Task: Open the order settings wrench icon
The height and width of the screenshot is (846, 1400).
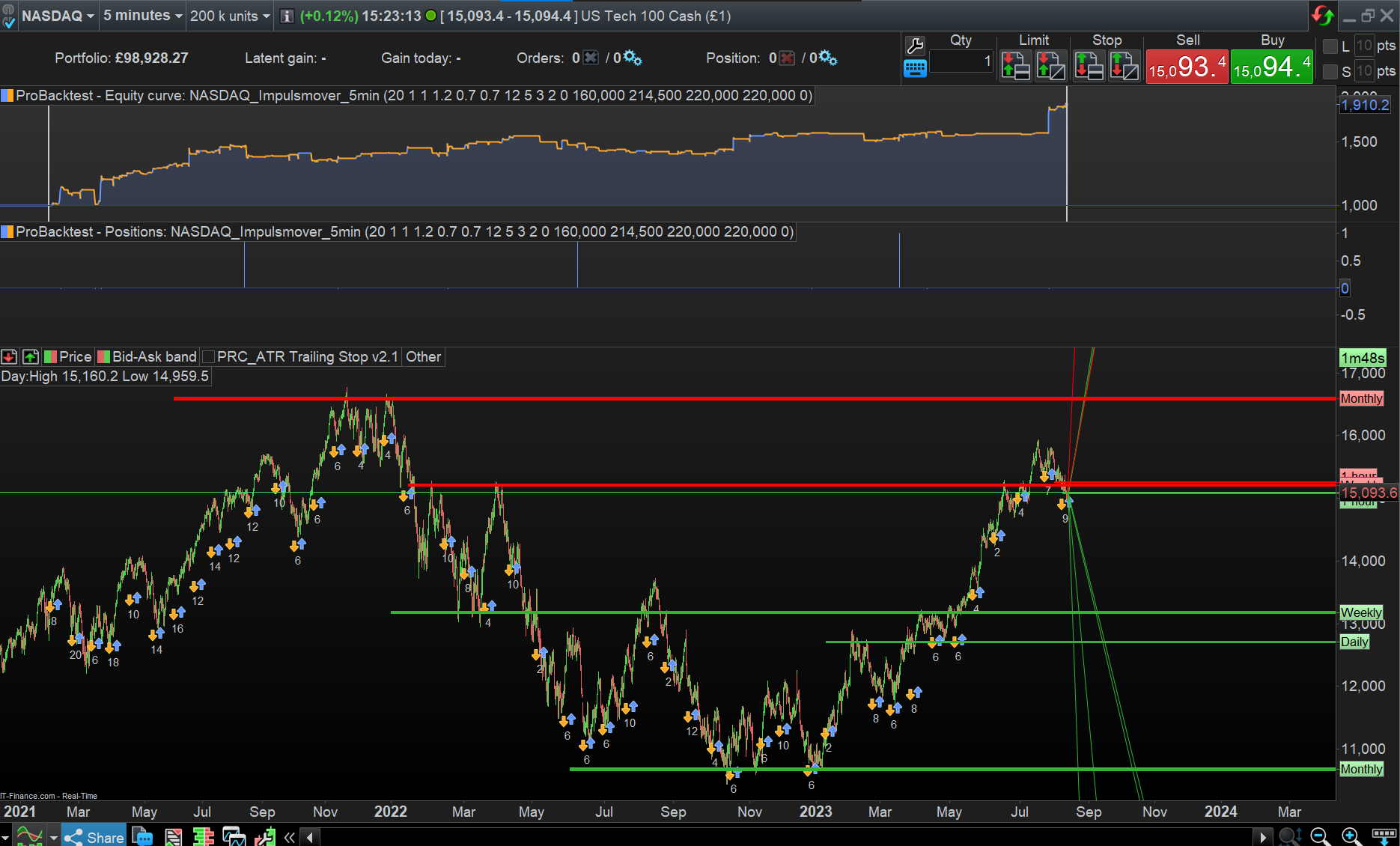Action: click(915, 46)
